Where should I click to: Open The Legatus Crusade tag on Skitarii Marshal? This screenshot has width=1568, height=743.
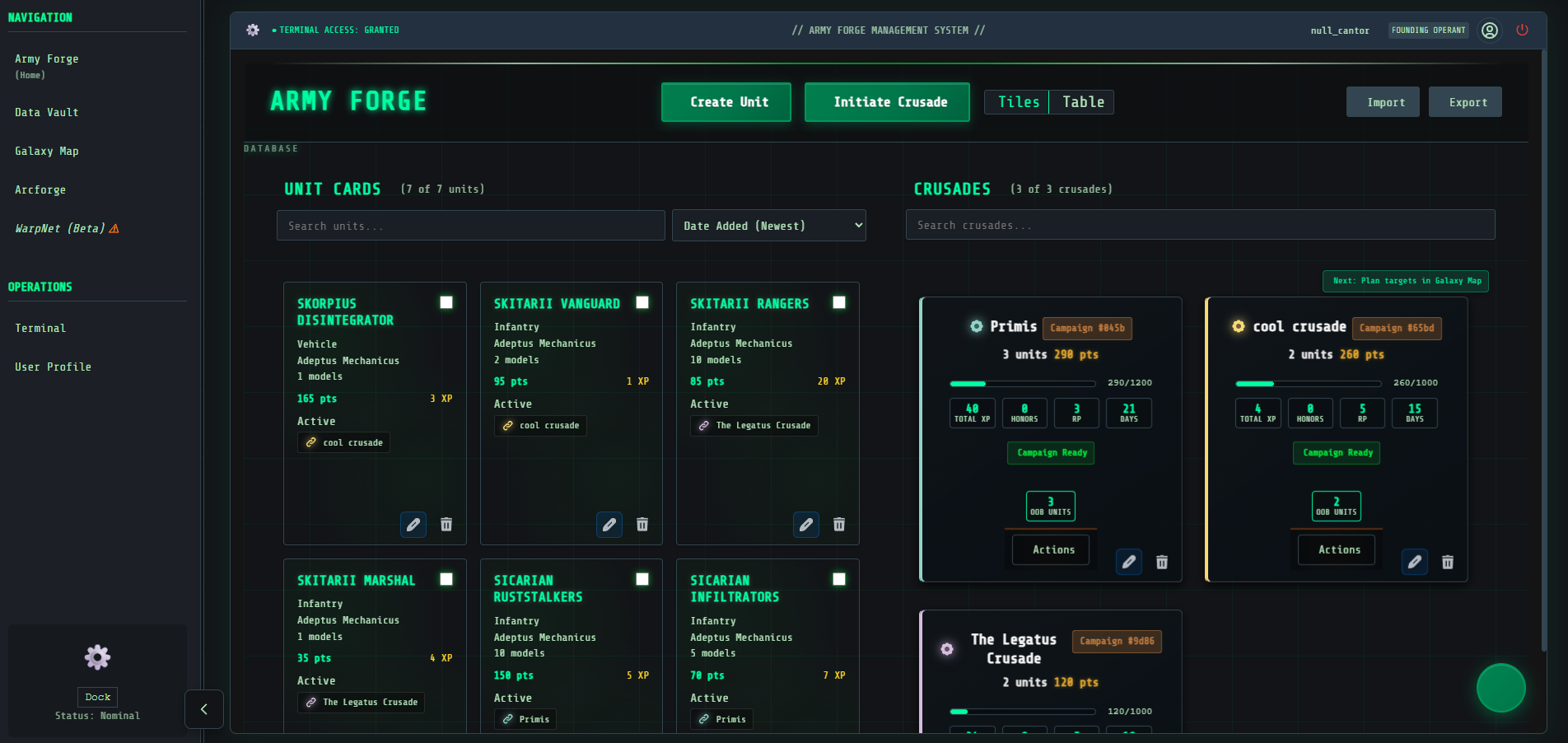pyautogui.click(x=361, y=703)
